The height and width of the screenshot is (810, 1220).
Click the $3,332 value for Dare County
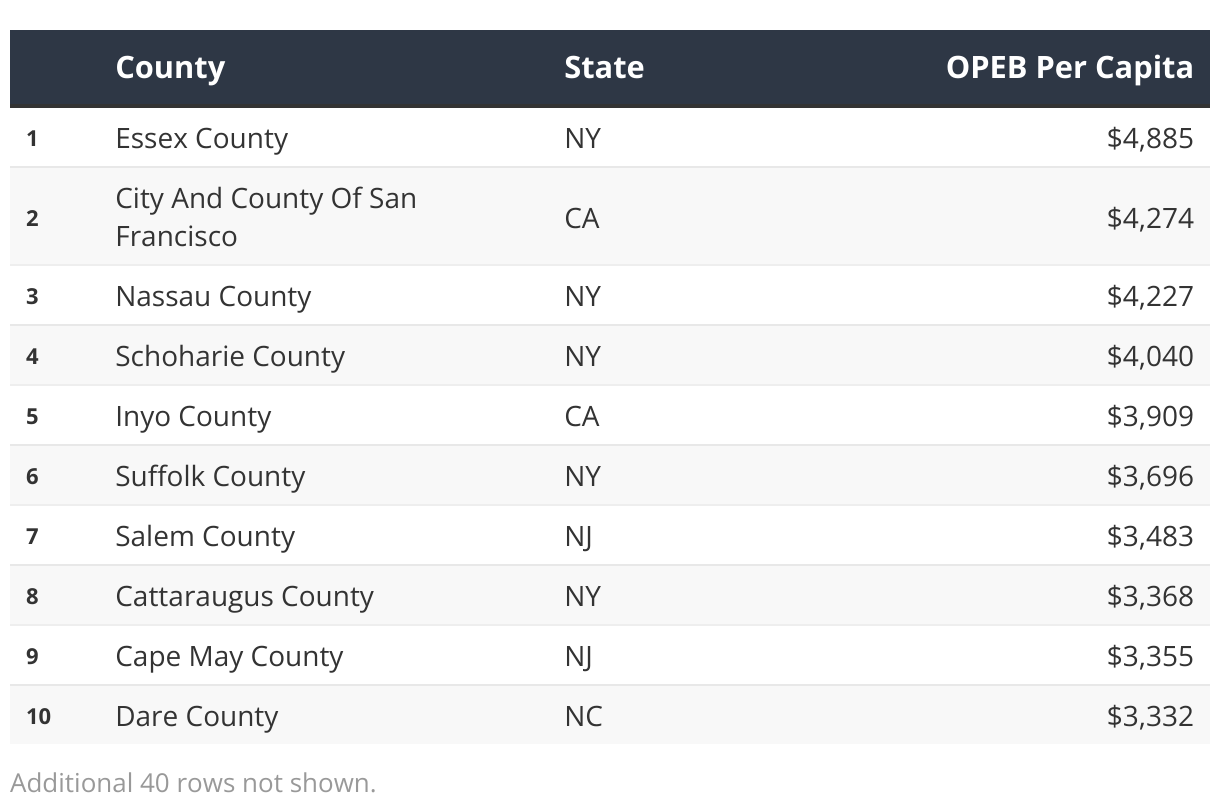[1150, 716]
